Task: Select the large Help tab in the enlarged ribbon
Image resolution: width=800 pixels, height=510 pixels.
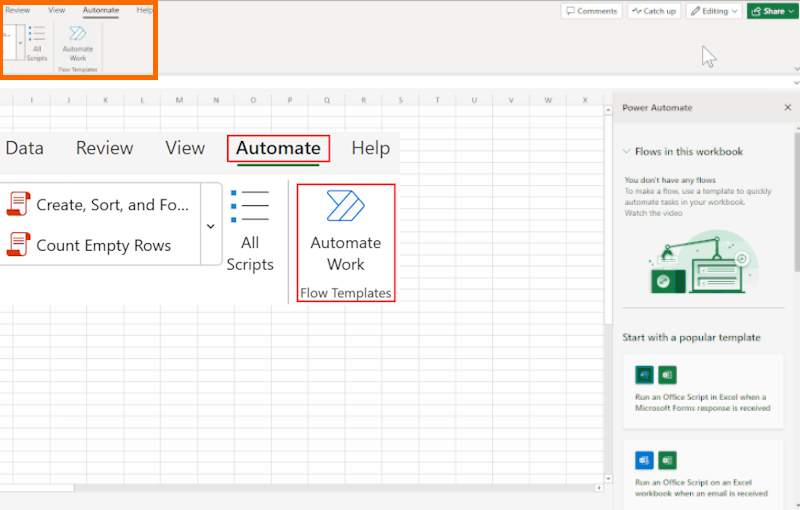Action: click(371, 148)
